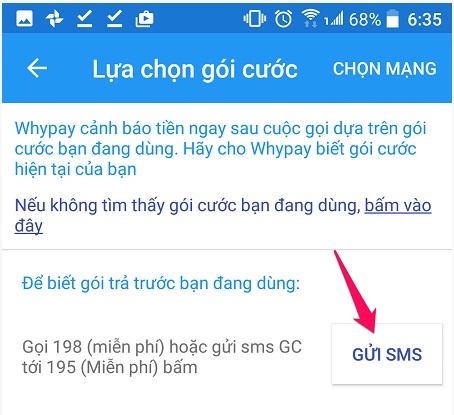The height and width of the screenshot is (415, 454).
Task: Tap the battery icon in status bar
Action: 392,19
